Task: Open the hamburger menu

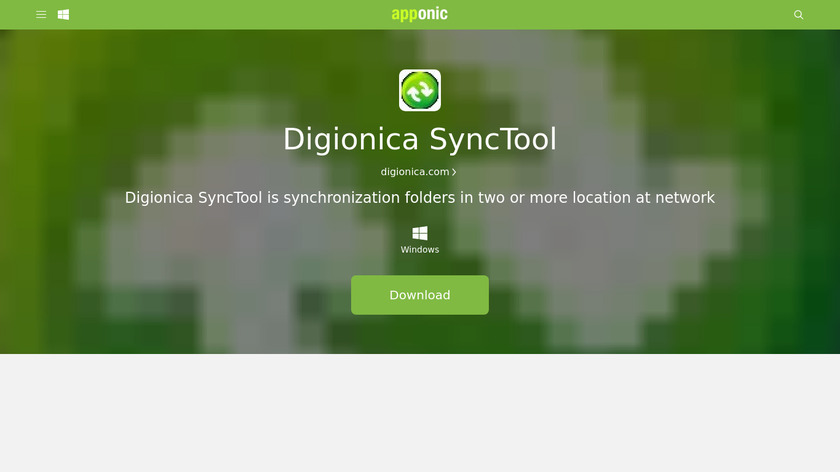Action: click(x=41, y=14)
